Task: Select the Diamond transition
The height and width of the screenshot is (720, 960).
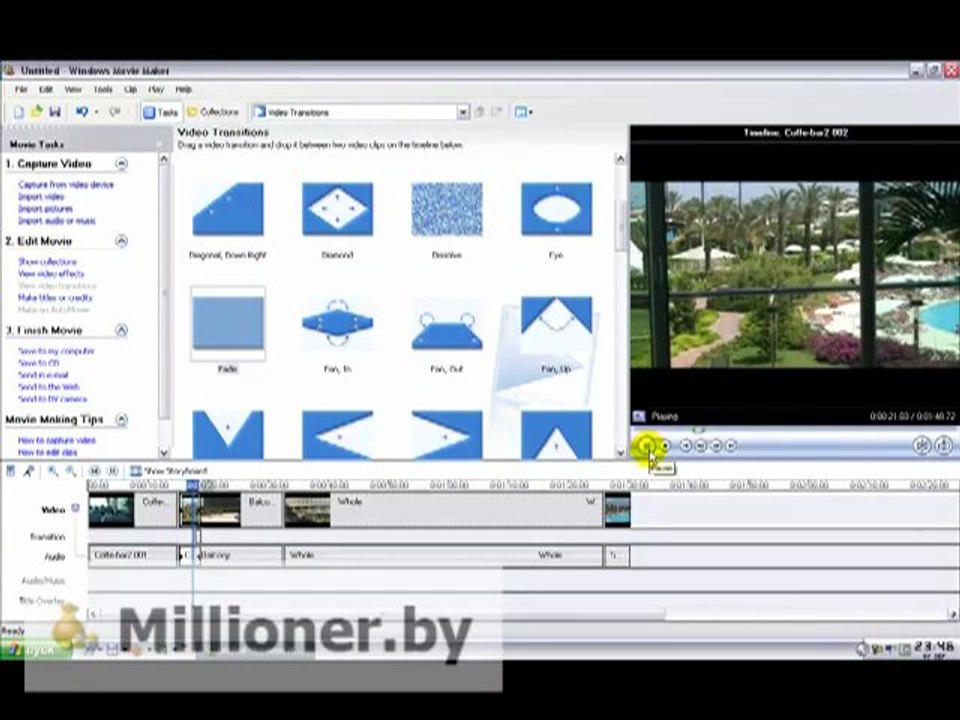Action: (337, 209)
